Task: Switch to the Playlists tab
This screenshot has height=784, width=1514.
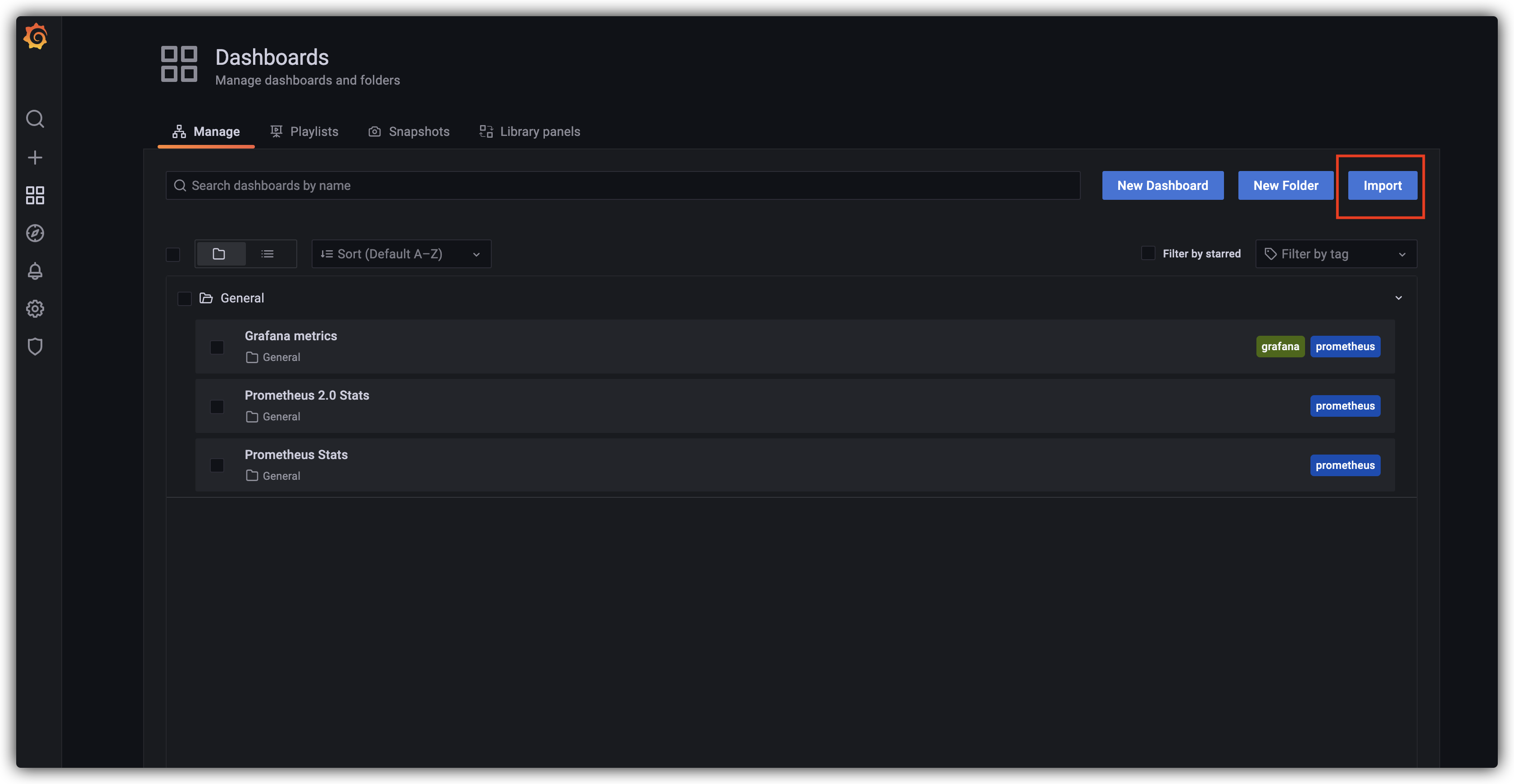Action: click(304, 131)
